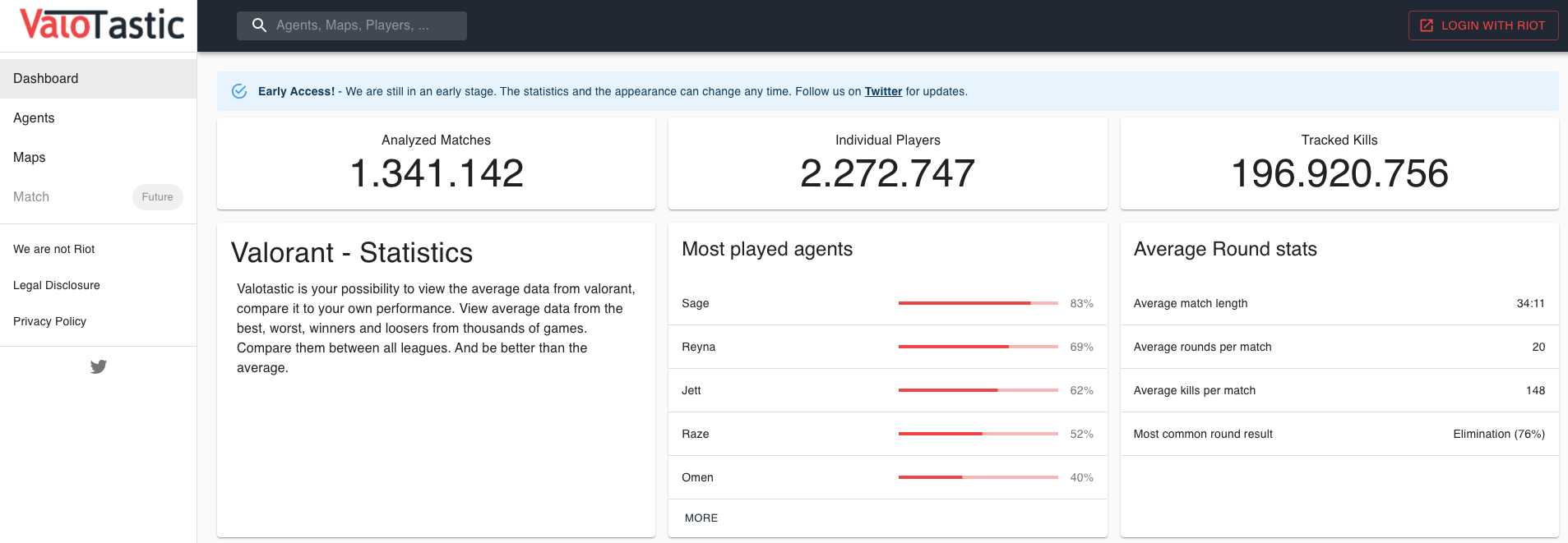Click the Elimination (76%) value
Viewport: 1568px width, 543px height.
(1499, 434)
